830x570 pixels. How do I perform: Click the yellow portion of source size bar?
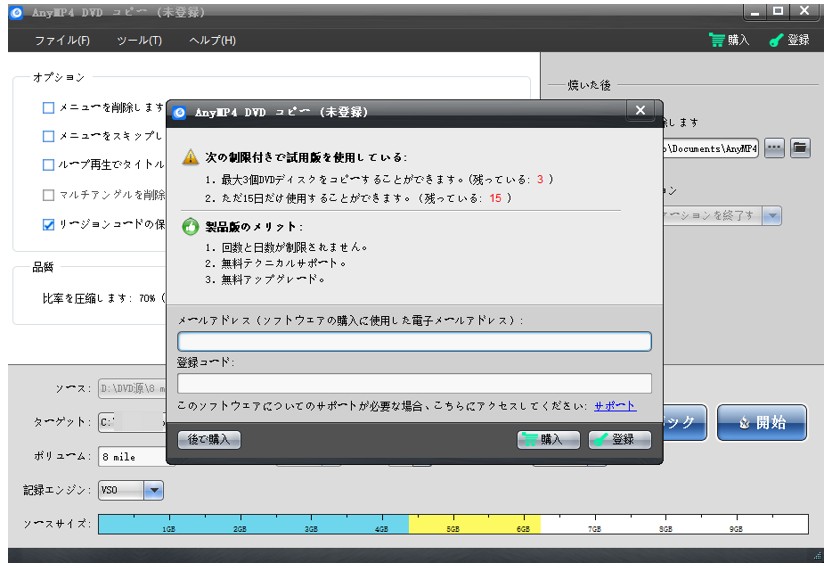coord(474,524)
